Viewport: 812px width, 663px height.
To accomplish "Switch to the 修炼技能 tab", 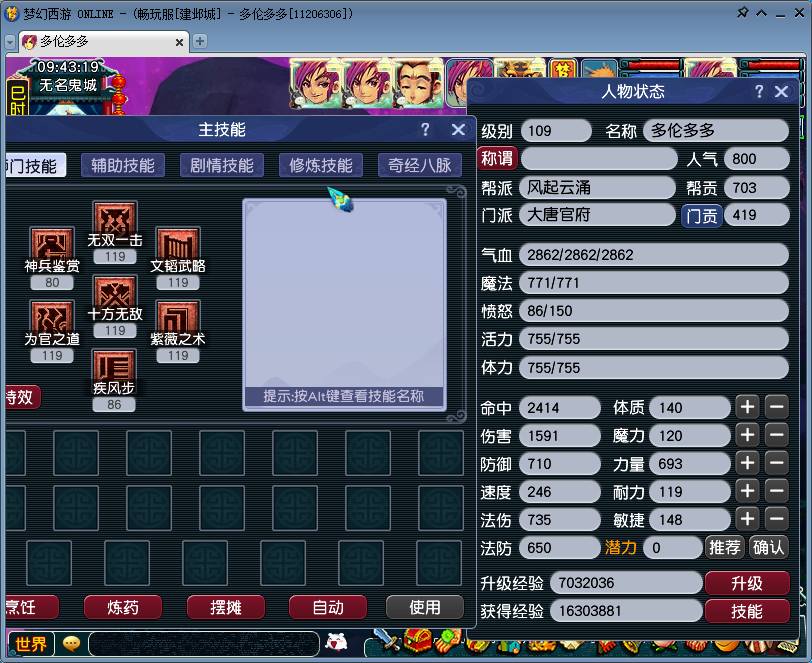I will point(320,166).
